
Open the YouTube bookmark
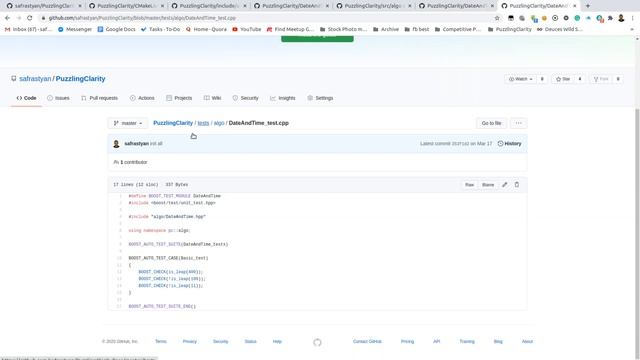tap(247, 29)
